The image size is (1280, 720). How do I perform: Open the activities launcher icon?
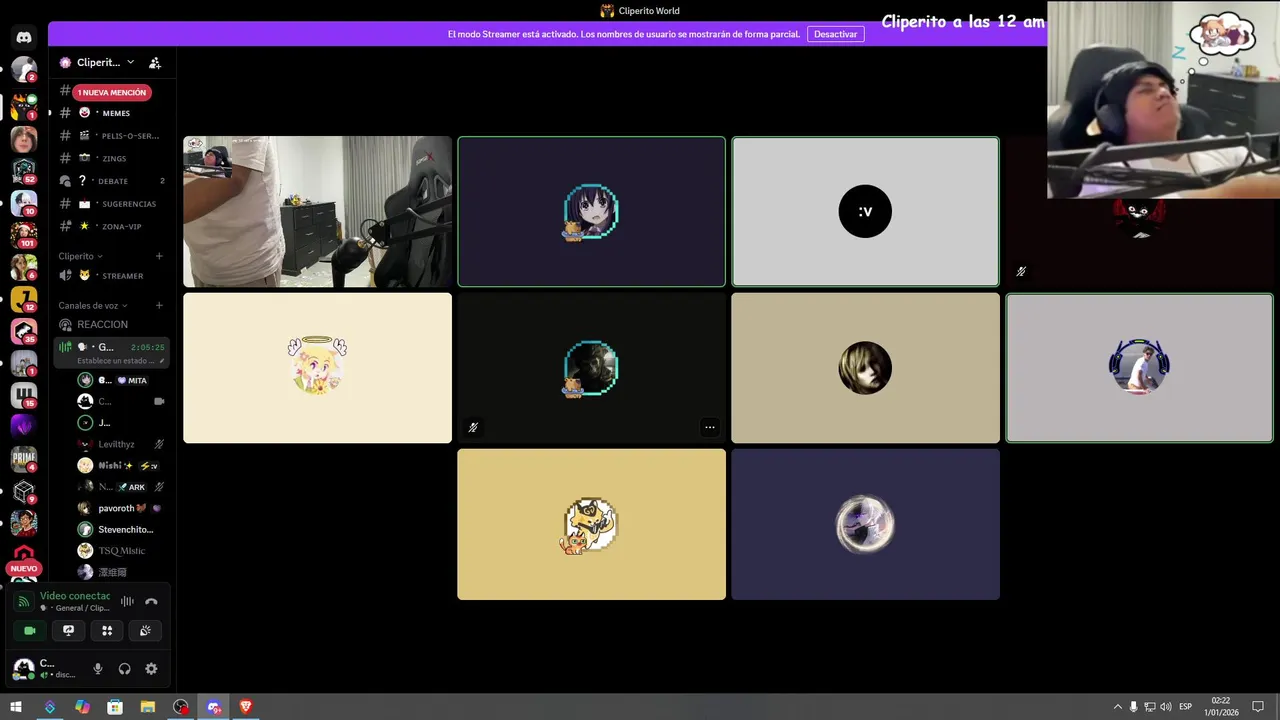click(107, 630)
